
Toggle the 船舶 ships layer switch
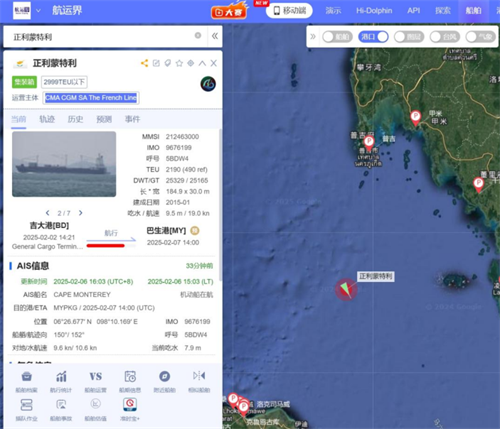[x=338, y=37]
